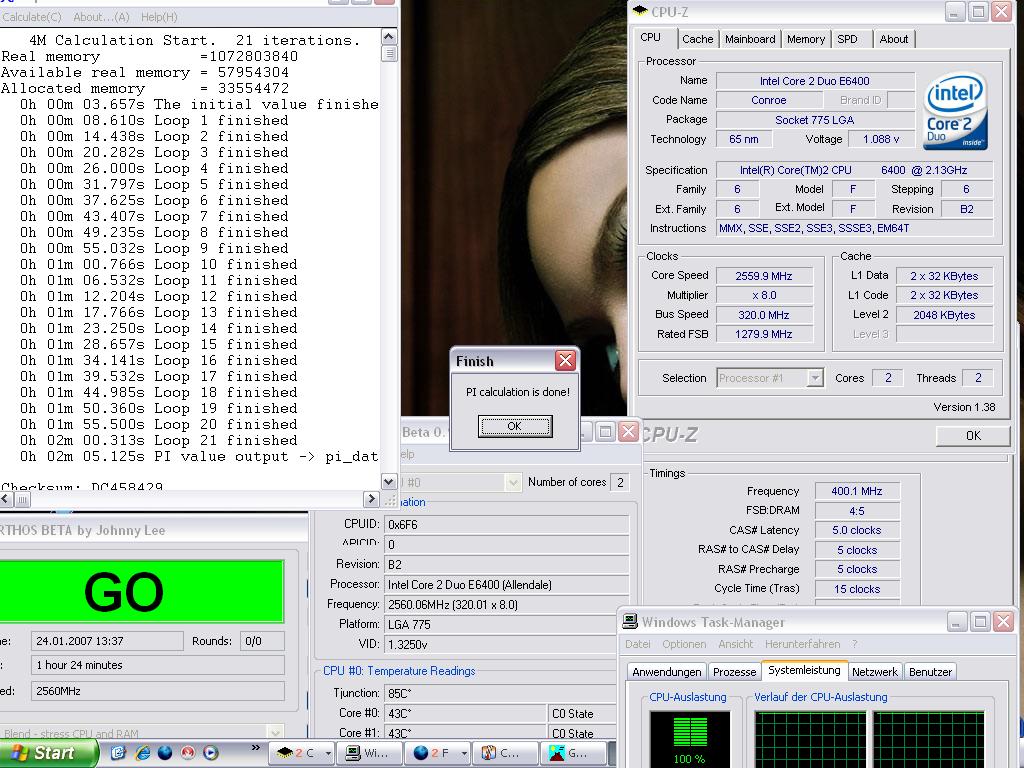
Task: Switch to the G... paint taskbar button
Action: coord(573,753)
